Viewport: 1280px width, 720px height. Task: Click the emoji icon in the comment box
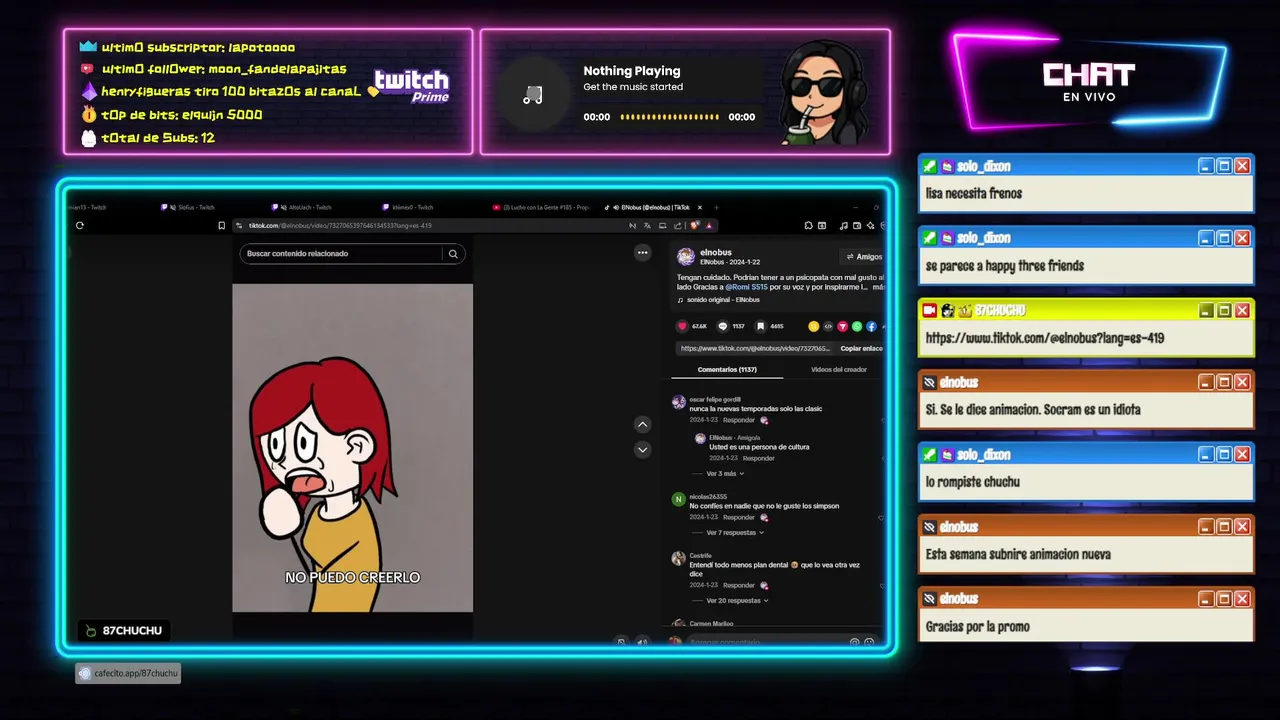tap(869, 642)
